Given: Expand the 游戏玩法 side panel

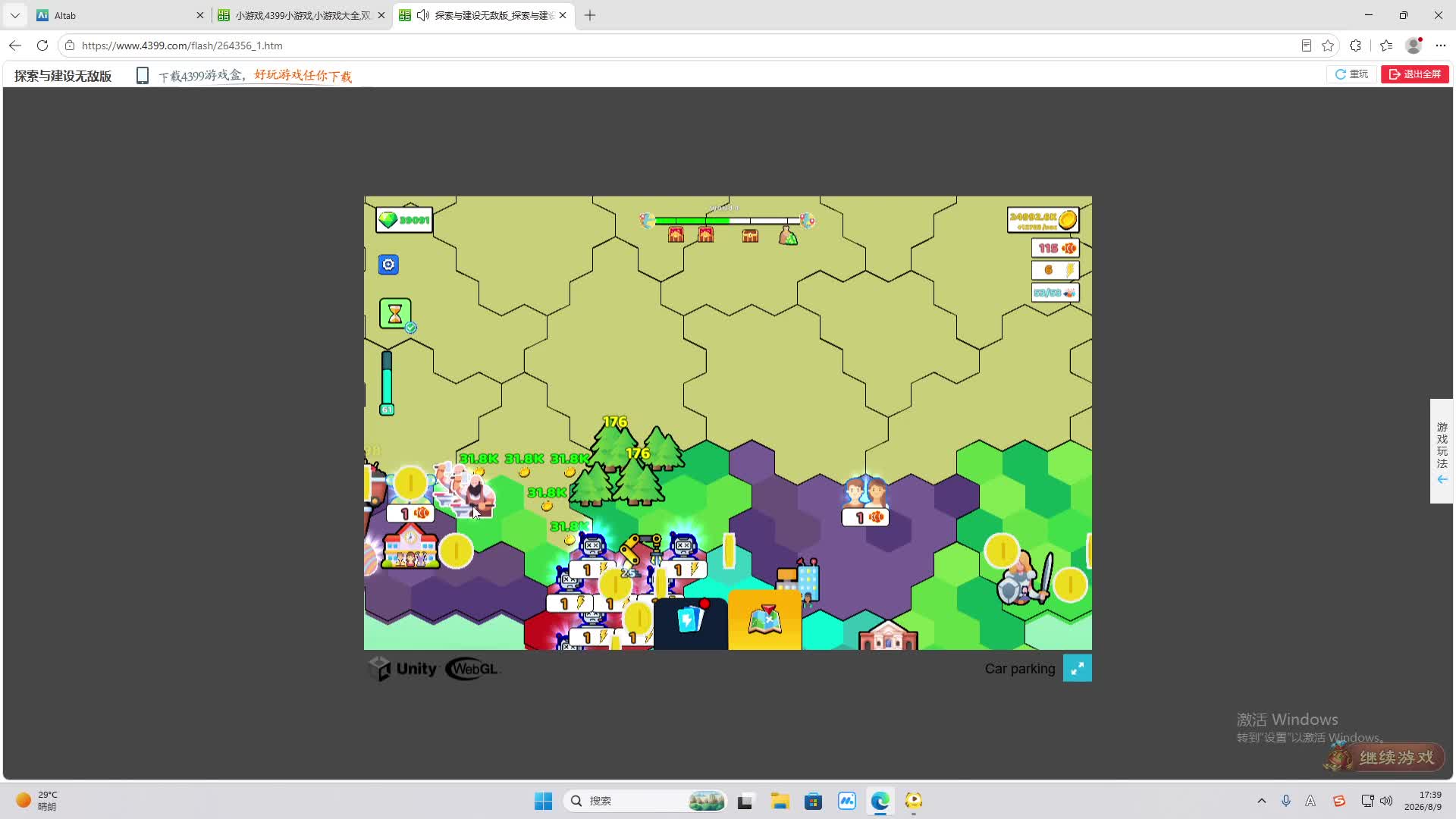Looking at the screenshot, I should click(x=1442, y=451).
